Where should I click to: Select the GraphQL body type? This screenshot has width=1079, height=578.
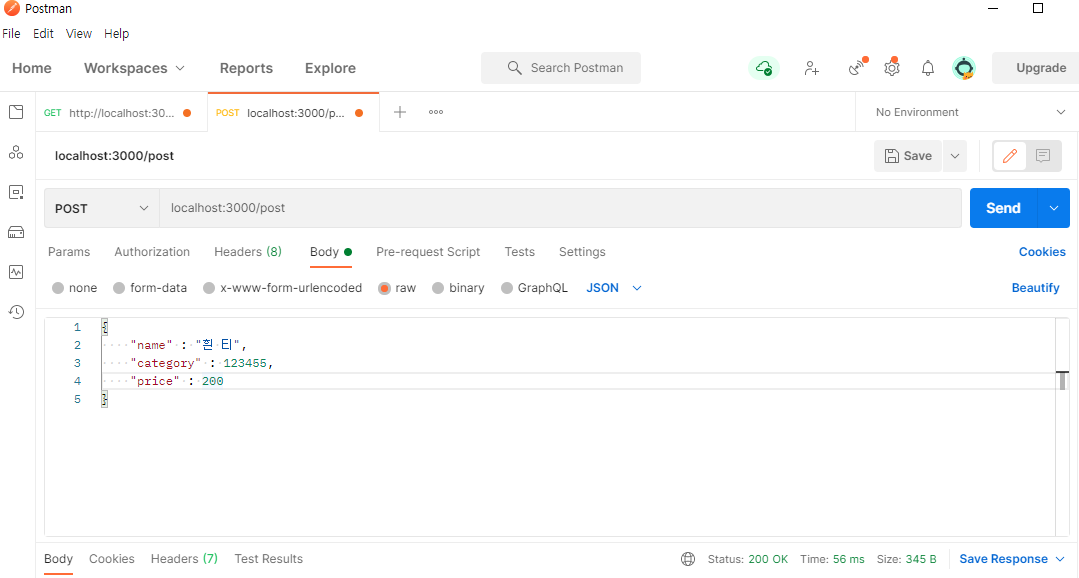click(506, 288)
